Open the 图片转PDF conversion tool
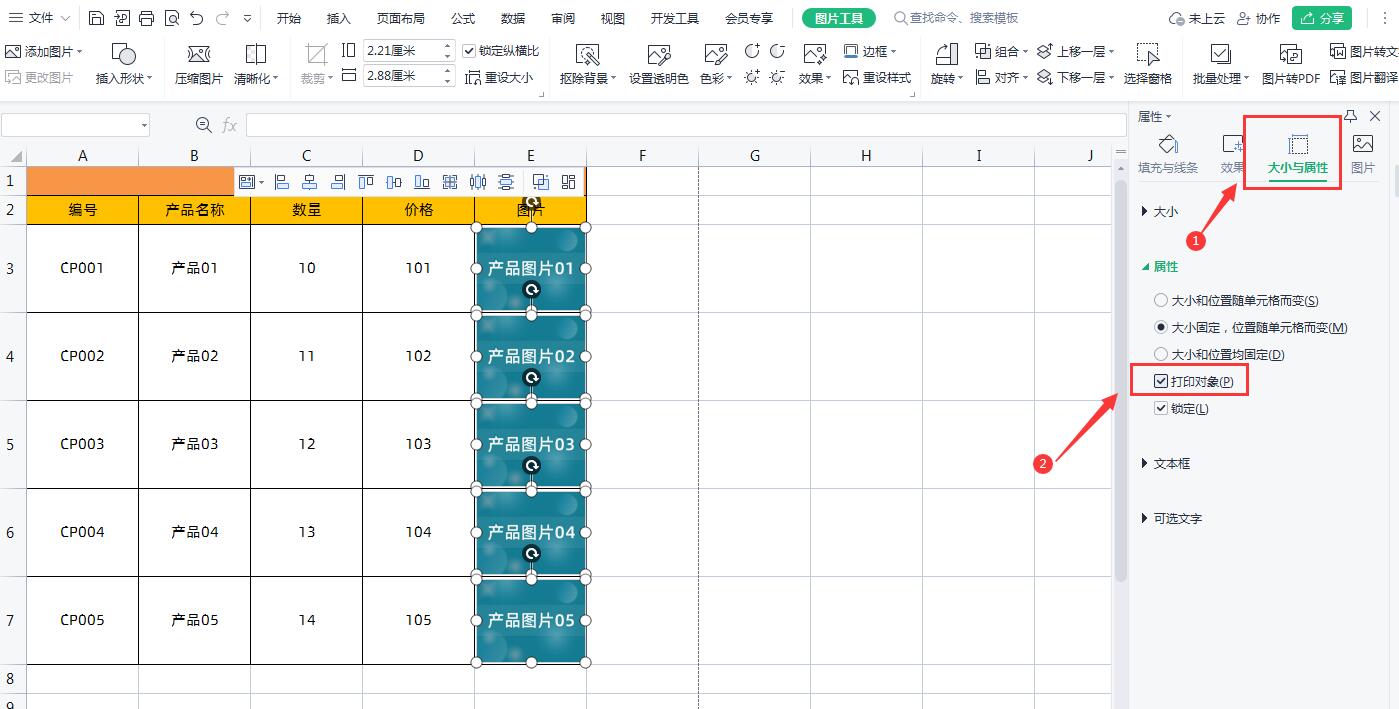The height and width of the screenshot is (709, 1399). click(1290, 60)
